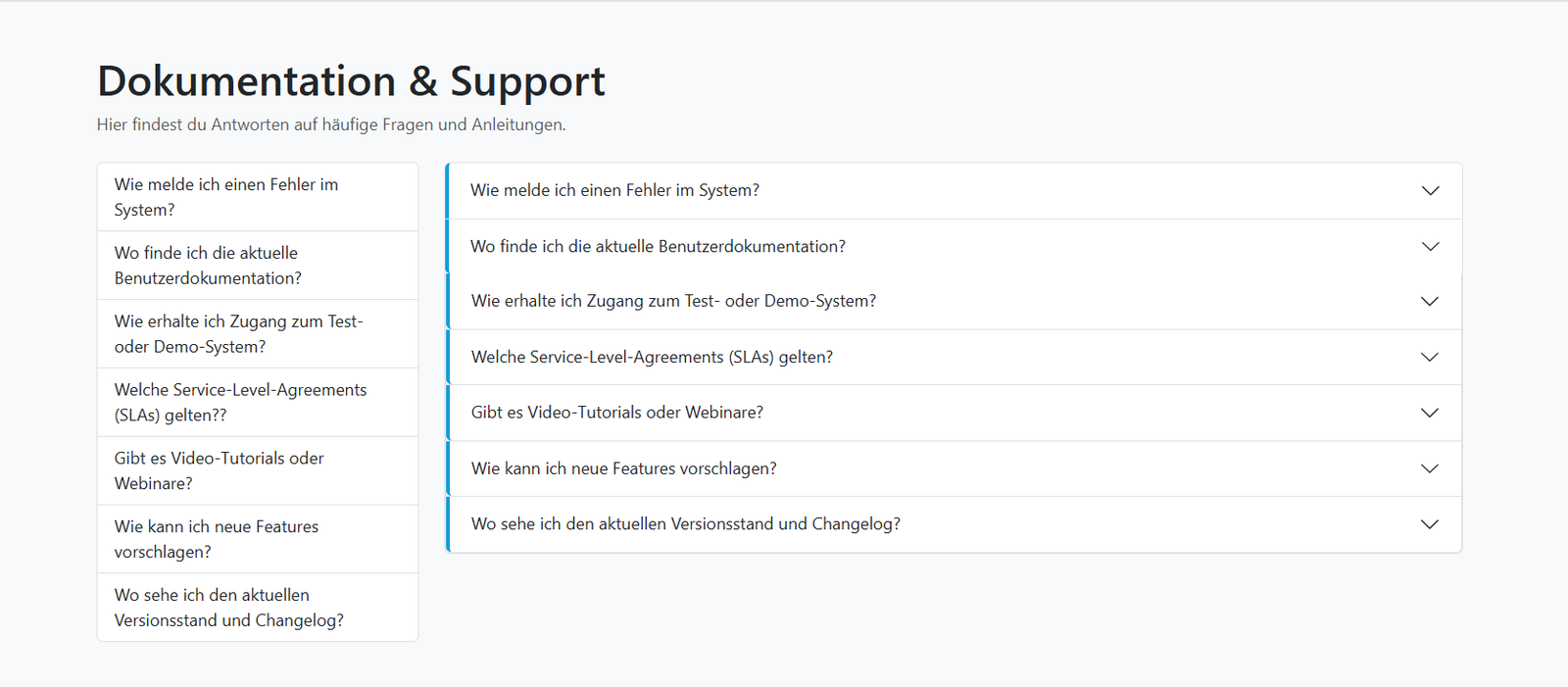Expand accordion 'Wo sehe ich den aktuellen Versionsstand'
The image size is (1568, 687).
pyautogui.click(x=685, y=524)
